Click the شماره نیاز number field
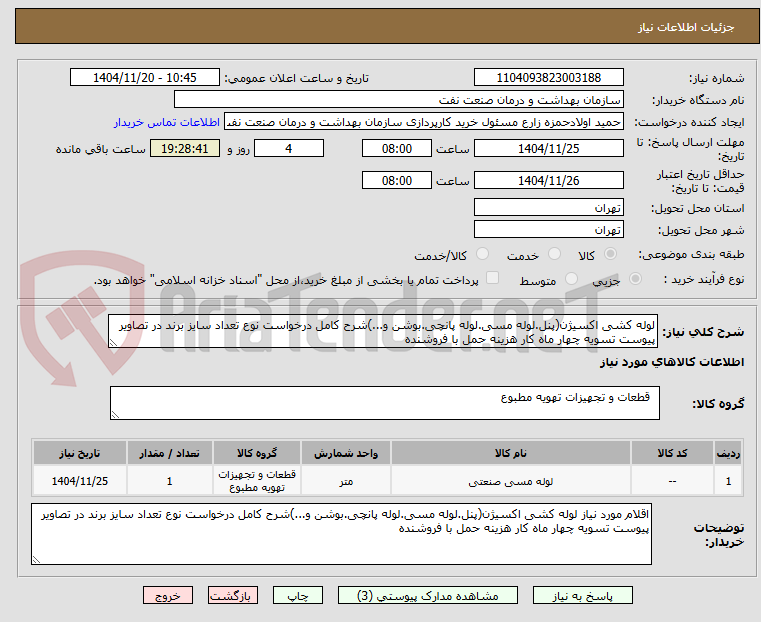The width and height of the screenshot is (761, 622). coord(549,78)
